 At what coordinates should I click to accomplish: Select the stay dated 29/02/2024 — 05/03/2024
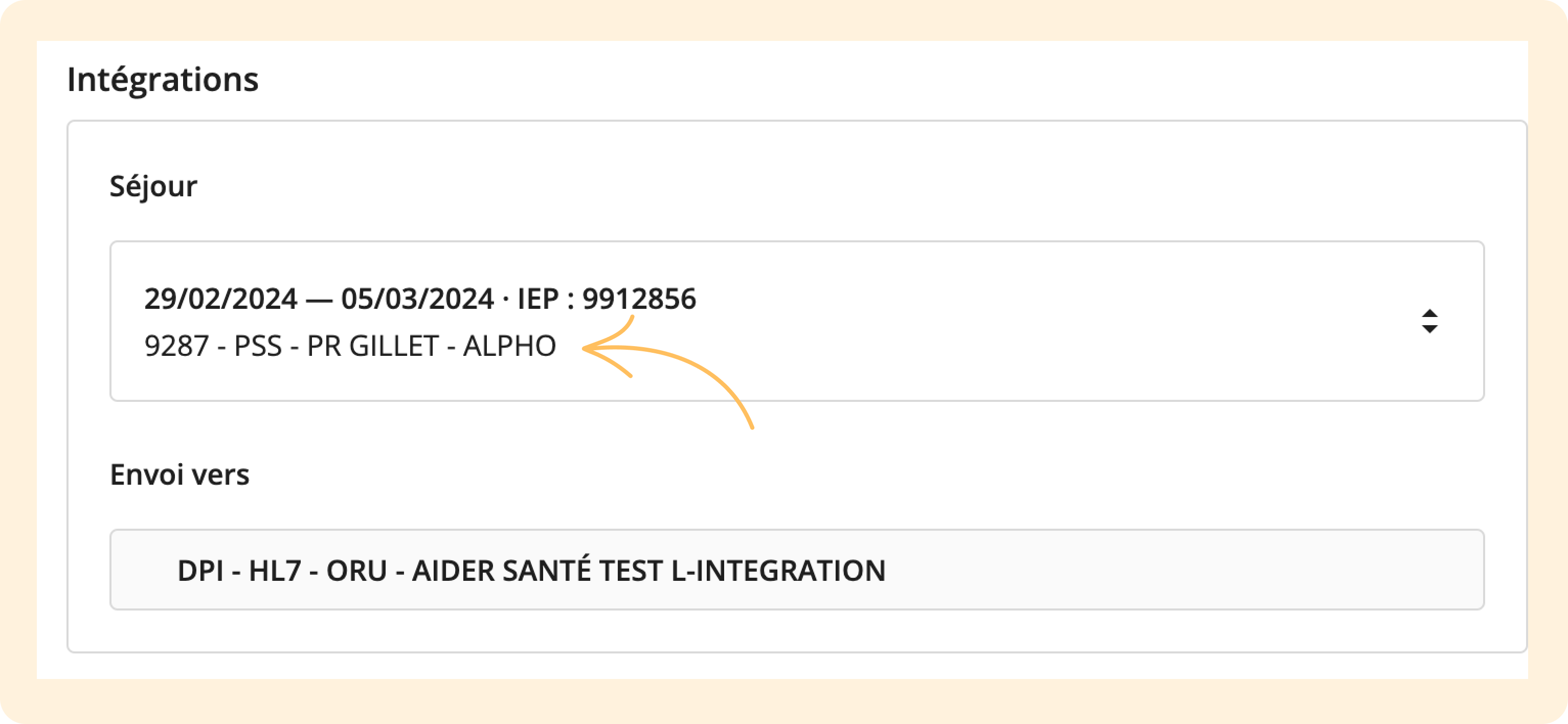pos(419,299)
